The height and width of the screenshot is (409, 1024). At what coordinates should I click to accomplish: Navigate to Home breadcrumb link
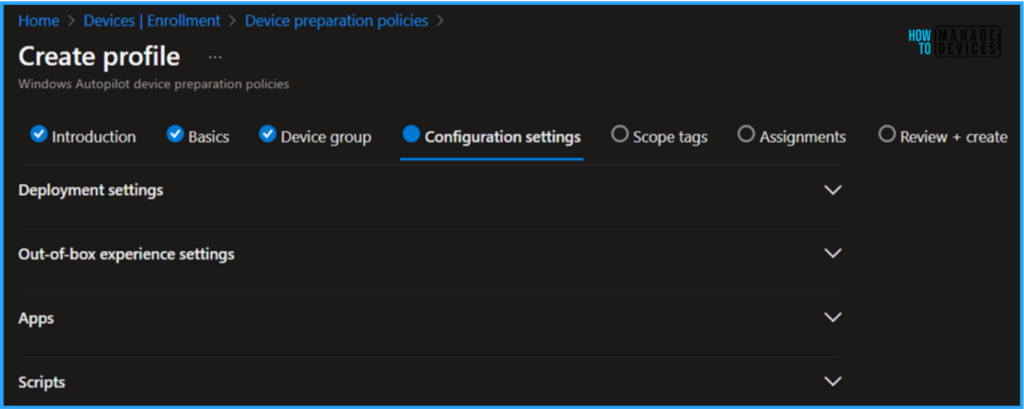pos(39,21)
